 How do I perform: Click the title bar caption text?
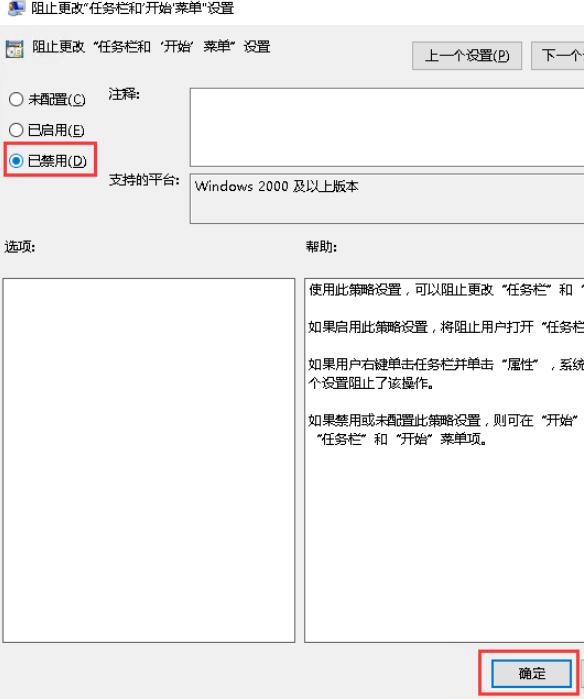coord(132,8)
